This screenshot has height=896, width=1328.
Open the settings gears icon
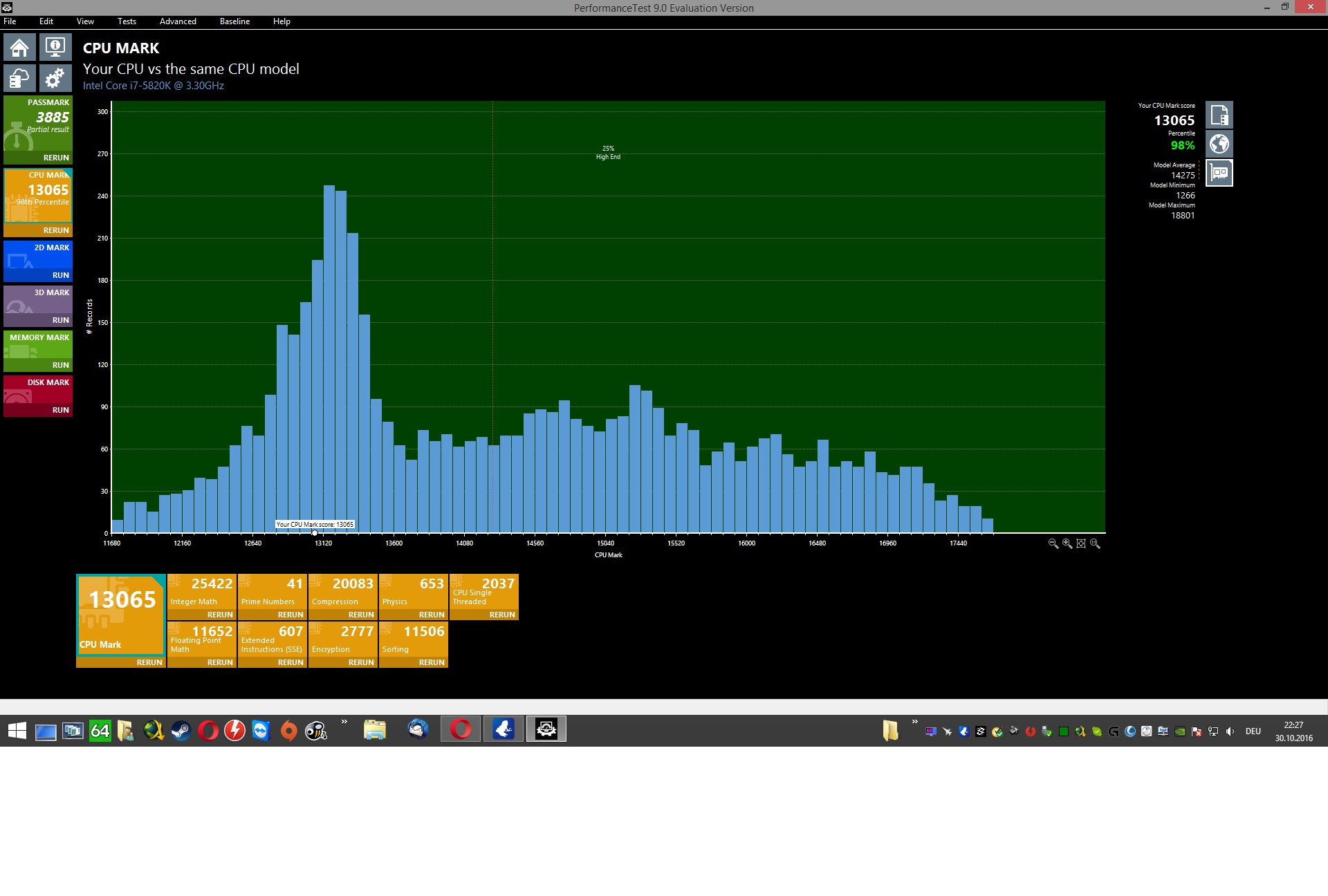[55, 78]
